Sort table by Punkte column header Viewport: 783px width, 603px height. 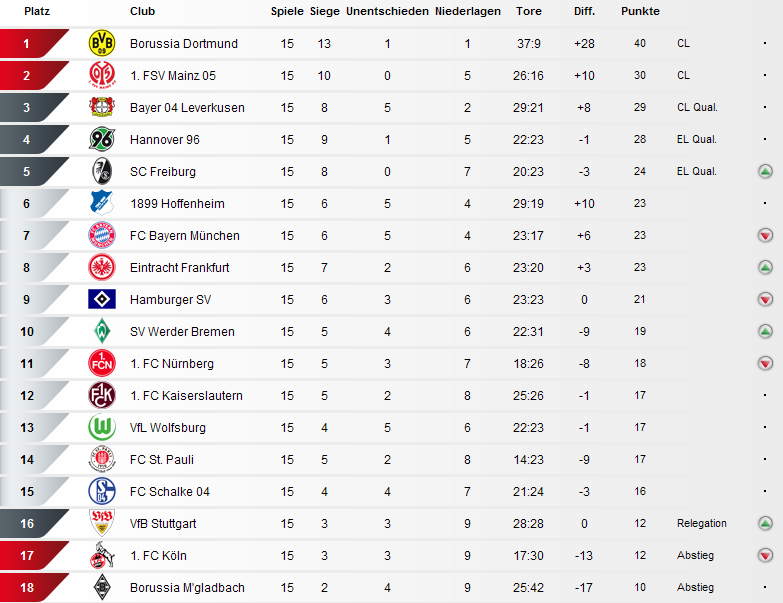[x=640, y=11]
